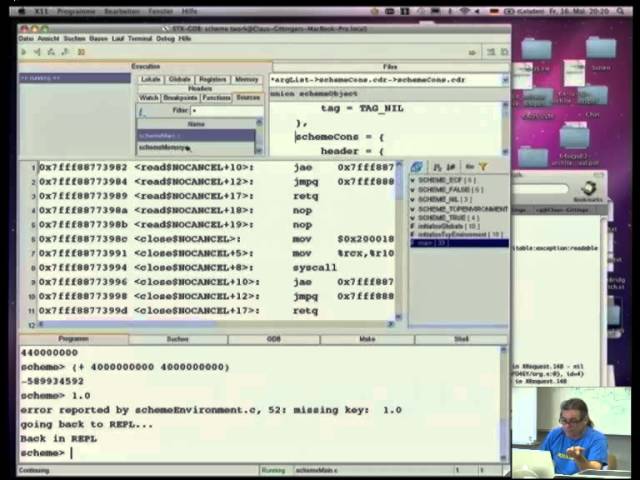
Task: Open the Lauf menu
Action: (118, 38)
